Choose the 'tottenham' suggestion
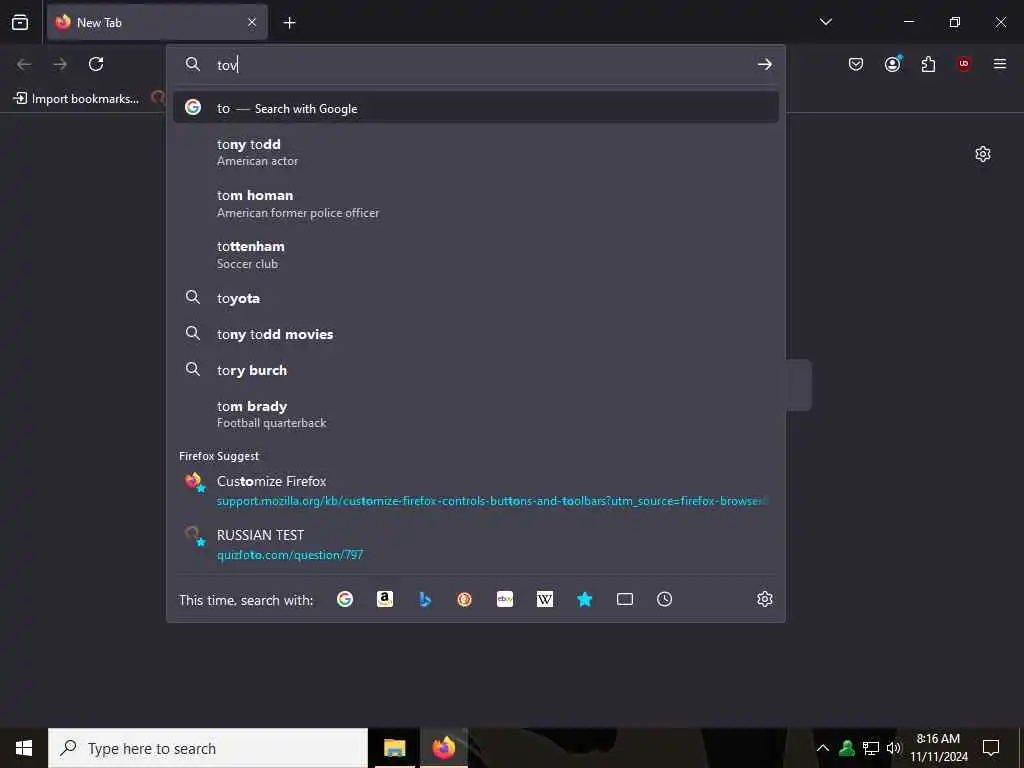 coord(475,255)
